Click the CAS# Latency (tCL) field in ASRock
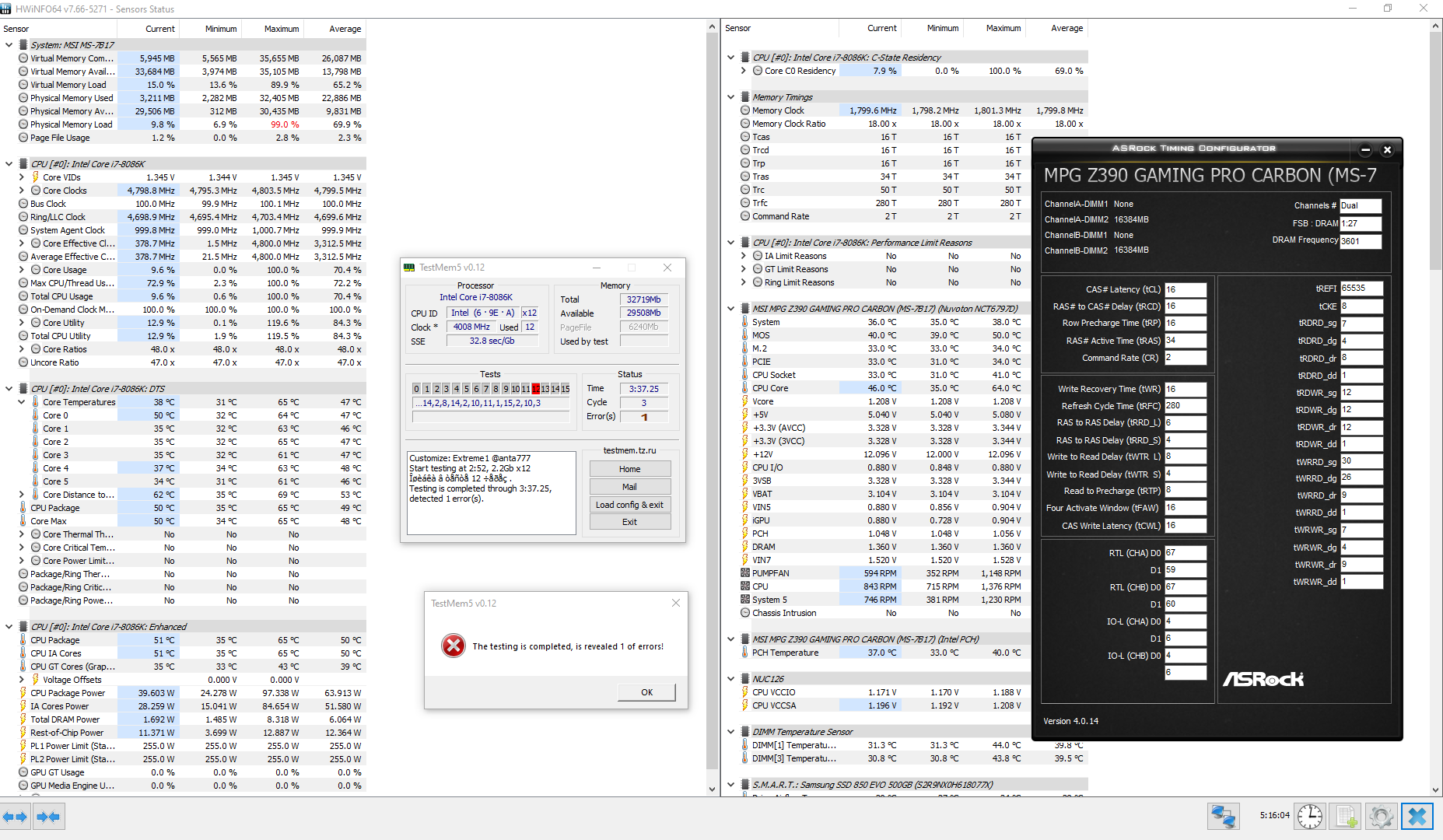This screenshot has width=1443, height=840. coord(1185,289)
